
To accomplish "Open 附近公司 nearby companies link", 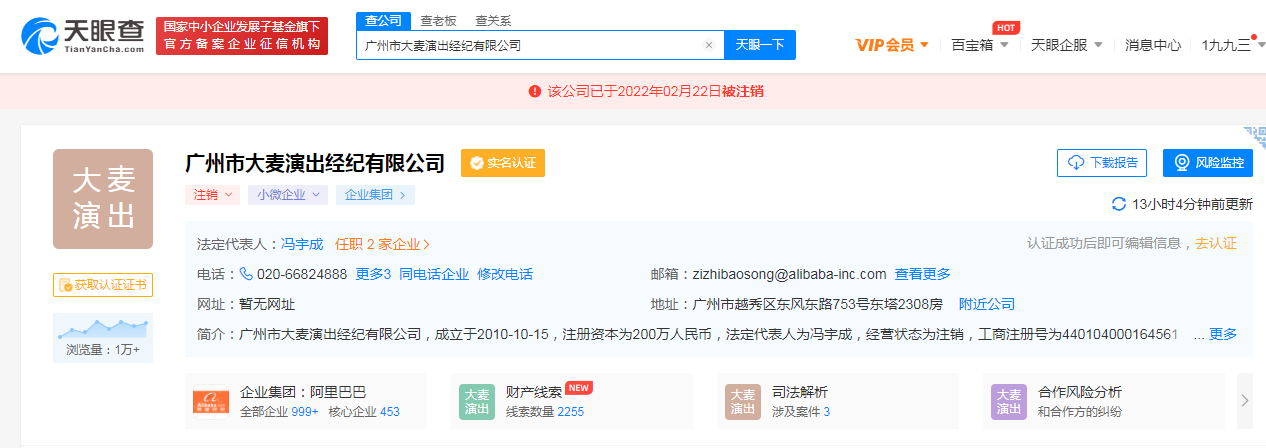I will point(987,304).
